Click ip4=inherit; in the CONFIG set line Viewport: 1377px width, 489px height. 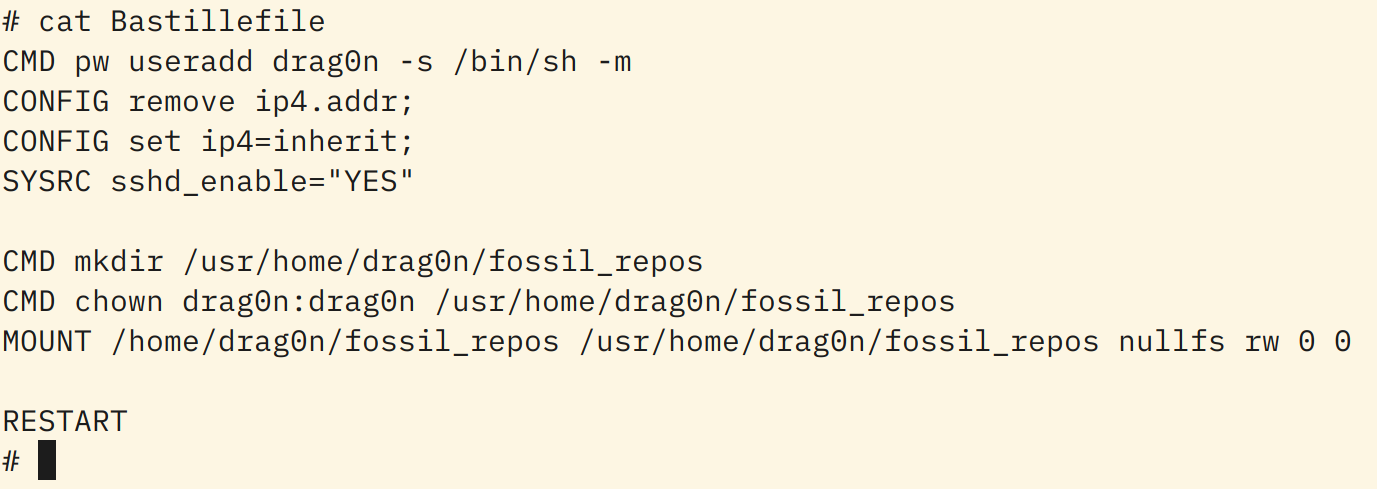(308, 141)
